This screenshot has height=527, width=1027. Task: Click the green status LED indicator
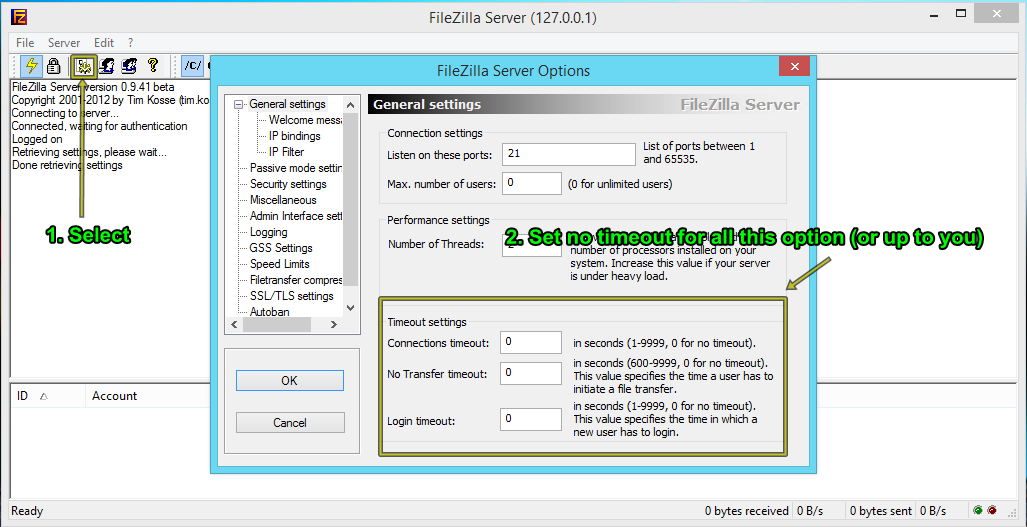(978, 511)
